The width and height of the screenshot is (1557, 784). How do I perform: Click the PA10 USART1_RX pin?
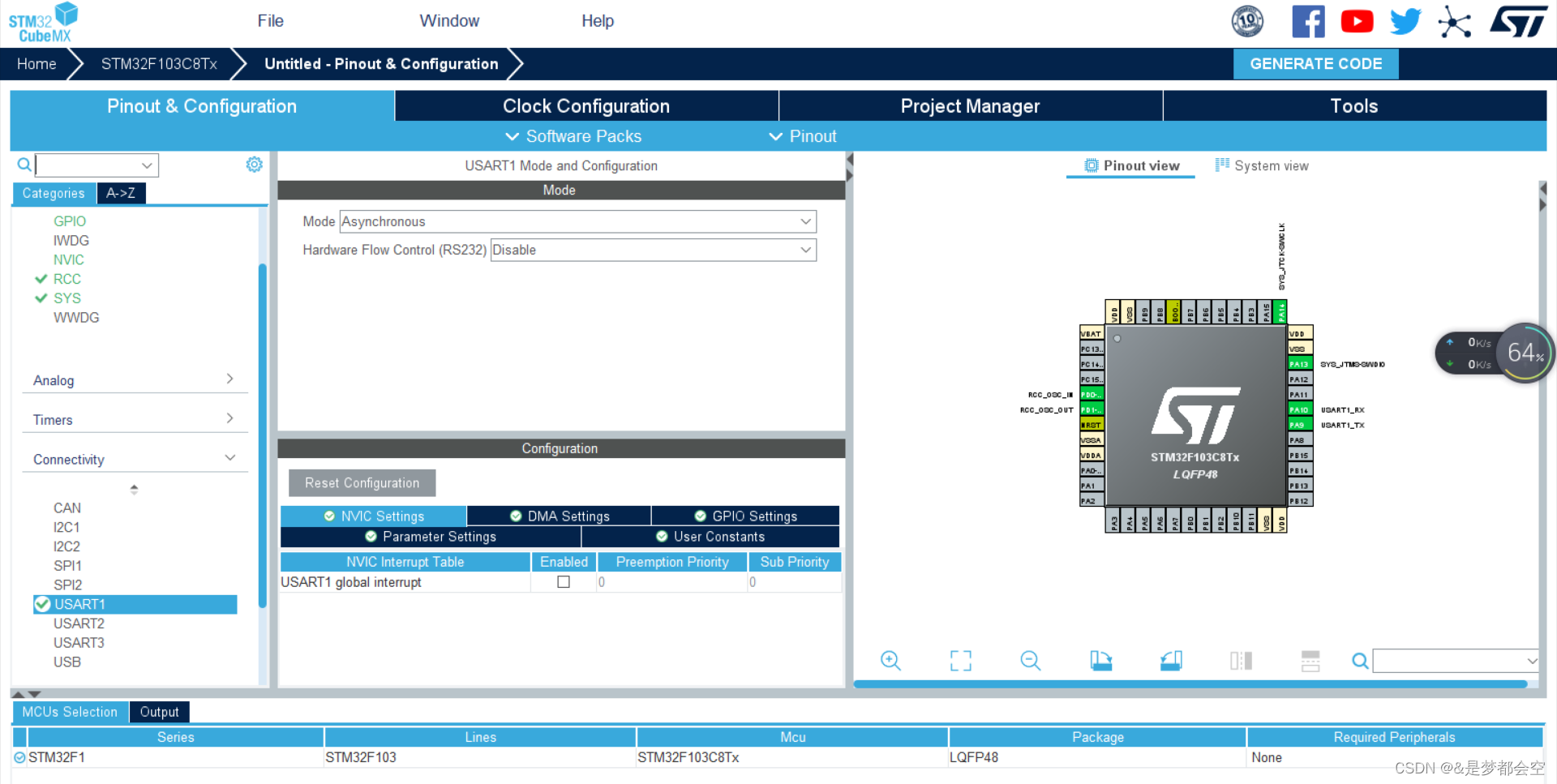coord(1300,409)
